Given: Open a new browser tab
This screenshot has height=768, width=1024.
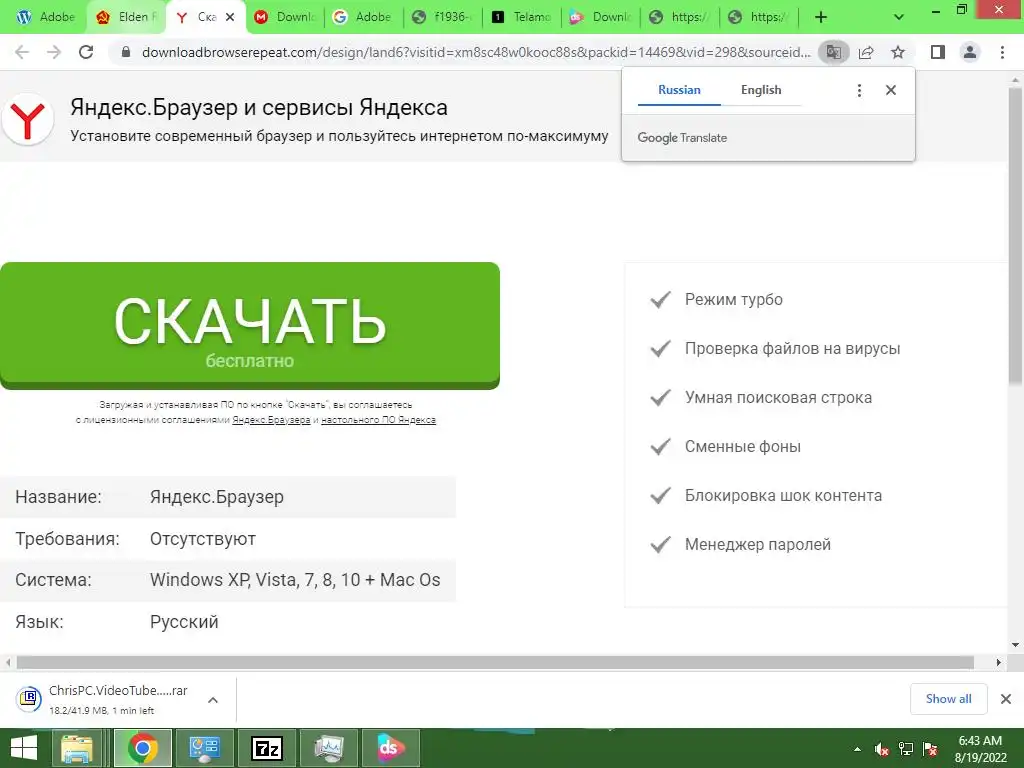Looking at the screenshot, I should coord(821,17).
